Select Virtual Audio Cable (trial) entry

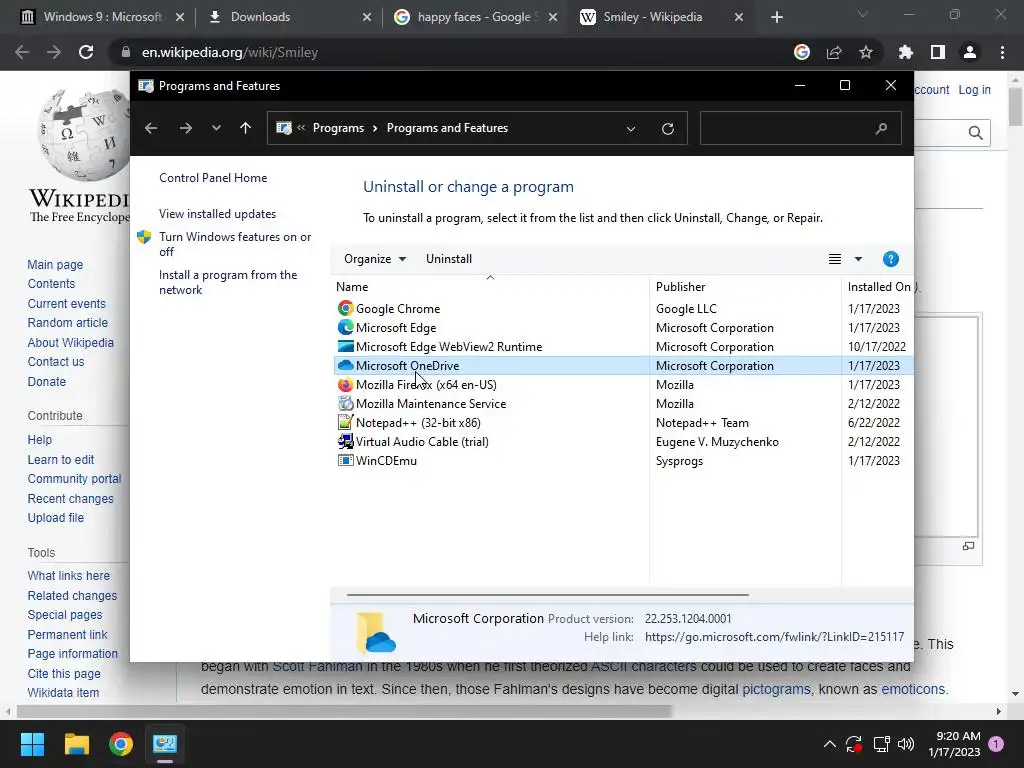422,441
